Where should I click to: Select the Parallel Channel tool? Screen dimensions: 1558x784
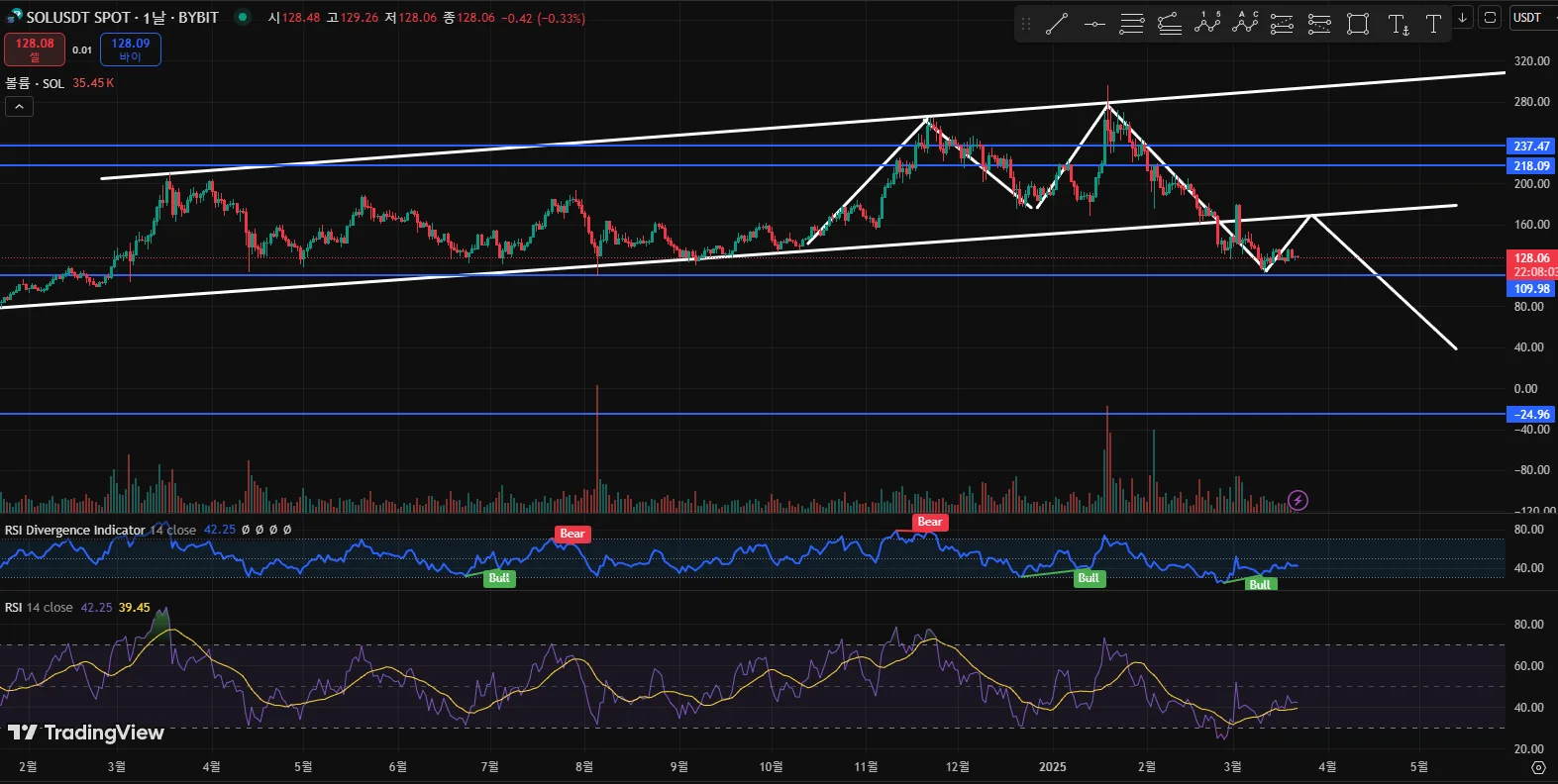1132,24
